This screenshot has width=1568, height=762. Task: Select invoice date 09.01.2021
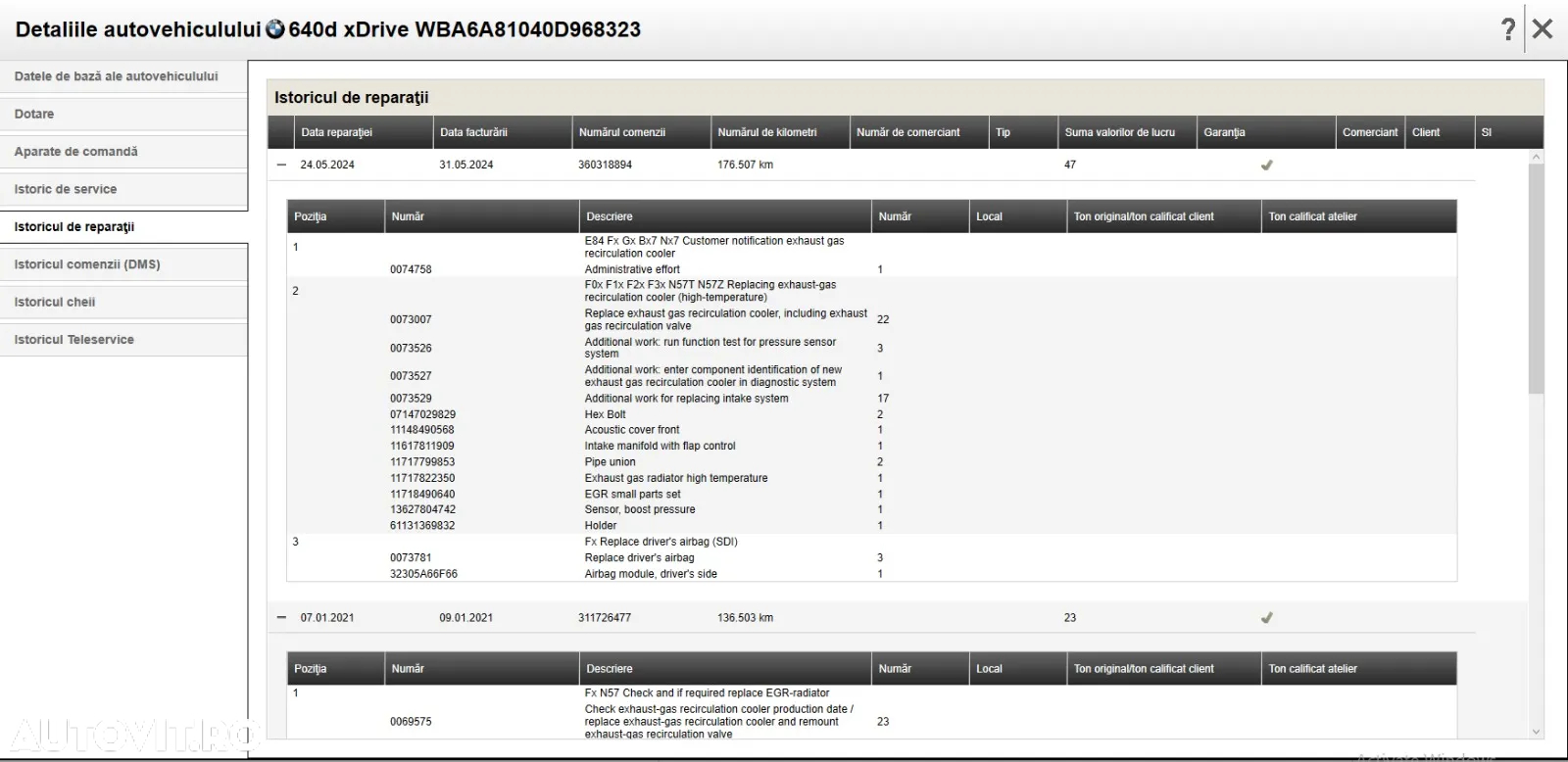tap(466, 618)
